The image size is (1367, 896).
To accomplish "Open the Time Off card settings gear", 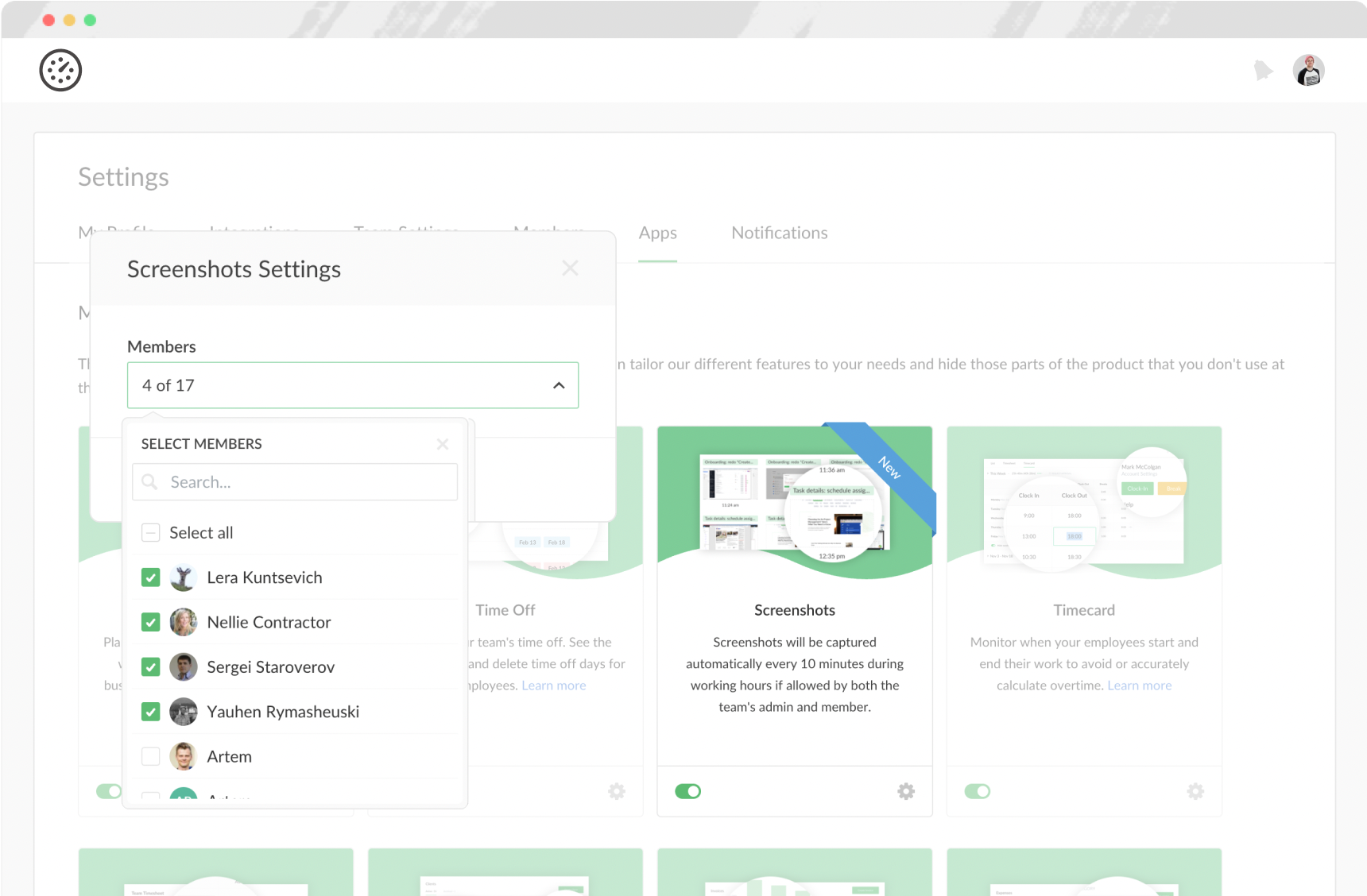I will pyautogui.click(x=617, y=791).
